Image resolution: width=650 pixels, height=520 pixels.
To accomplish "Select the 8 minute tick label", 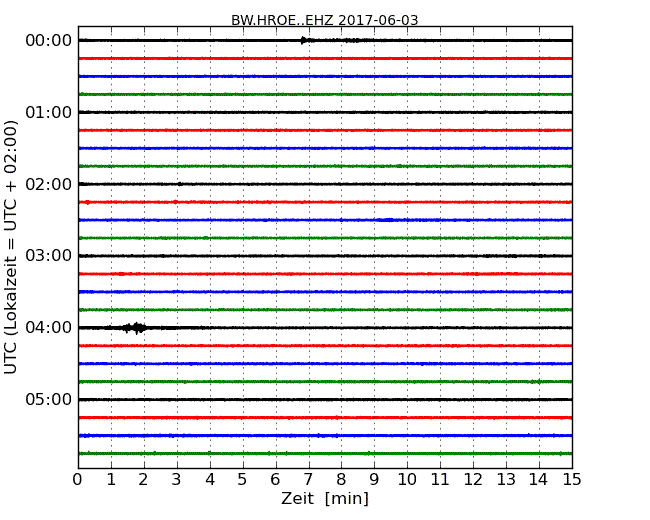I will (341, 479).
